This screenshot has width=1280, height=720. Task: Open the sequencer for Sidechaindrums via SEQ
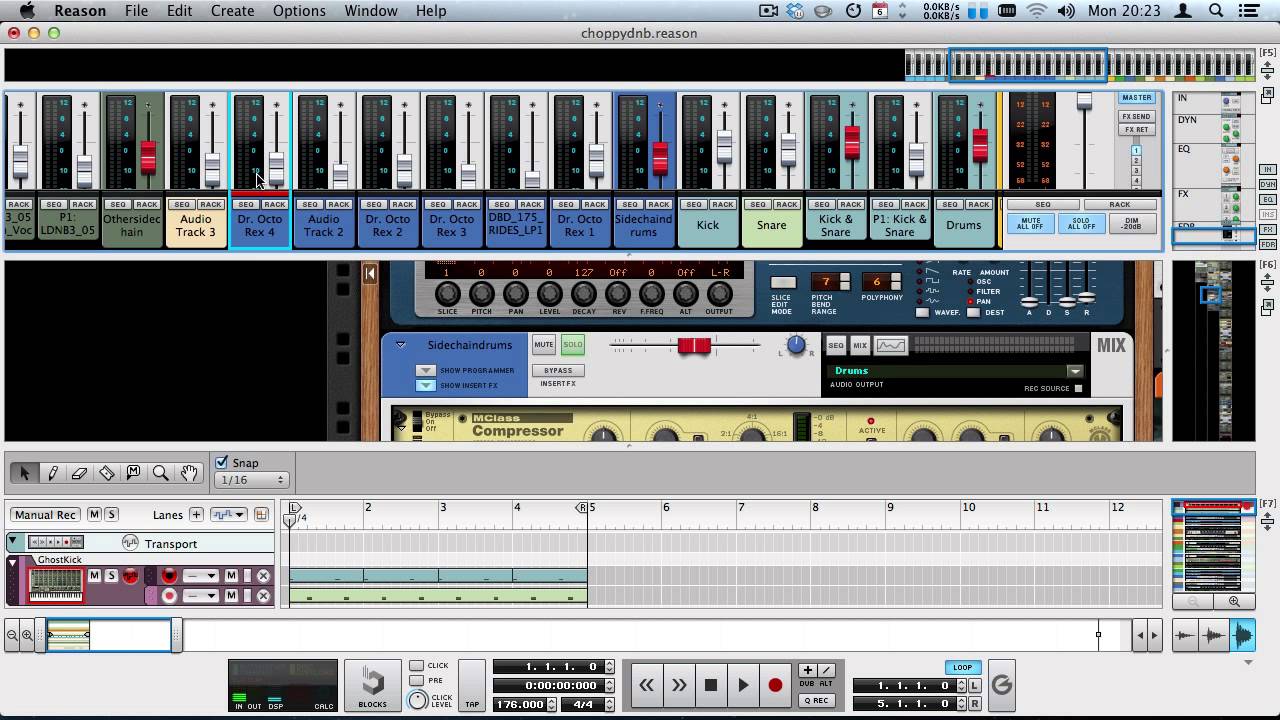pyautogui.click(x=836, y=345)
